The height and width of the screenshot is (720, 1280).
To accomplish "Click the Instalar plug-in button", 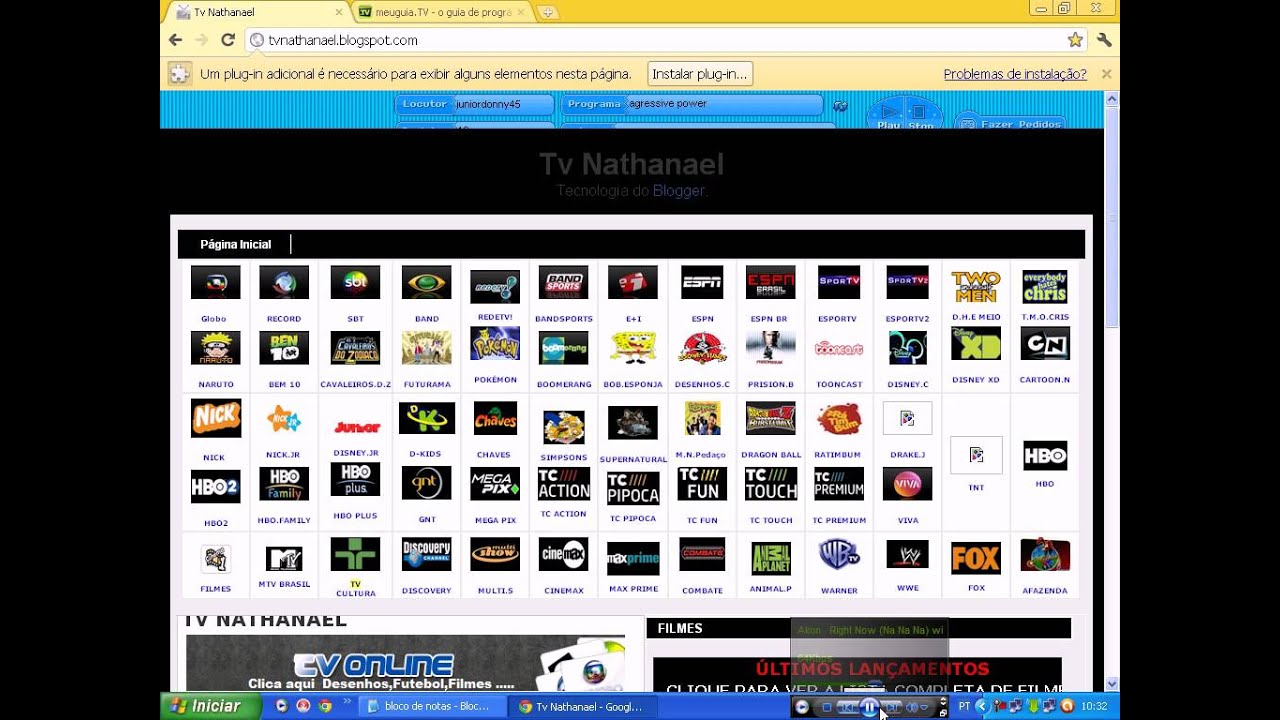I will [x=700, y=74].
